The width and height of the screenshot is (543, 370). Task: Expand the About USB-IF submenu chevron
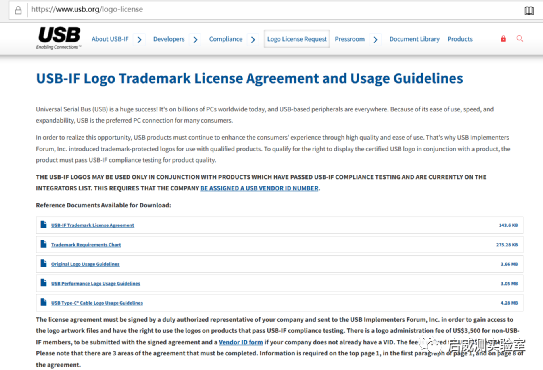(x=139, y=39)
